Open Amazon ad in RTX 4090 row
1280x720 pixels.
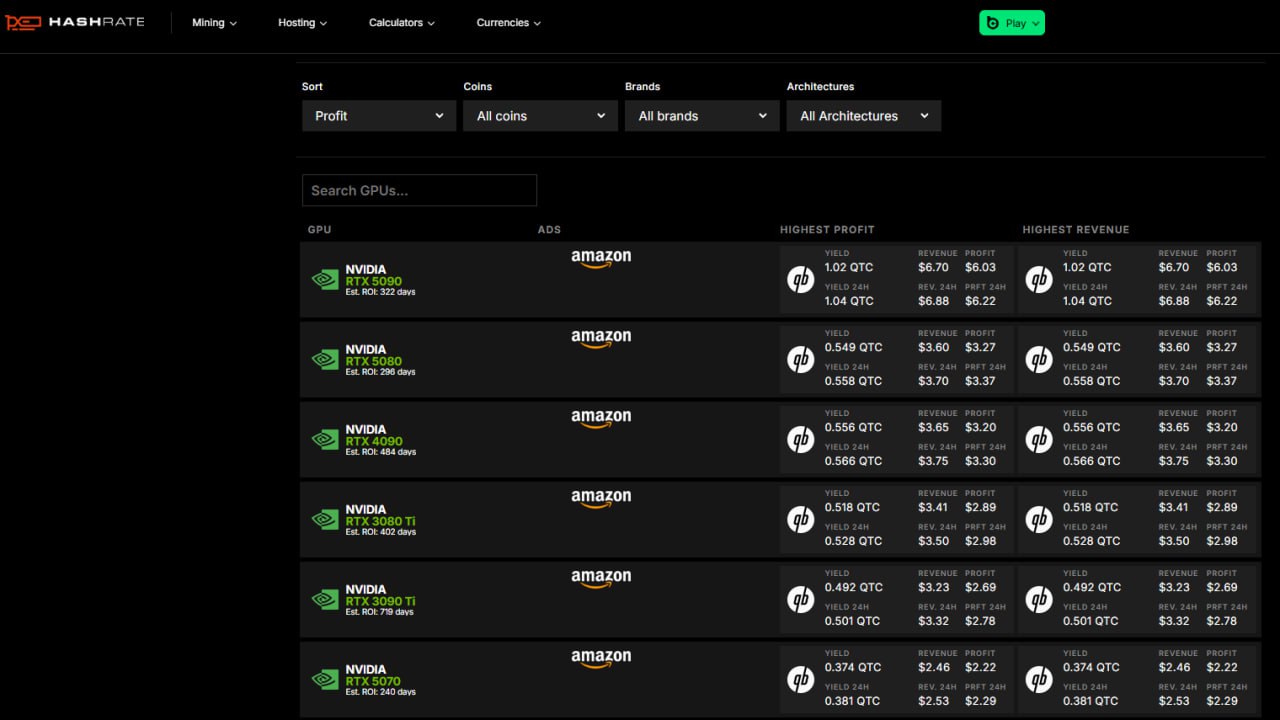pos(601,419)
